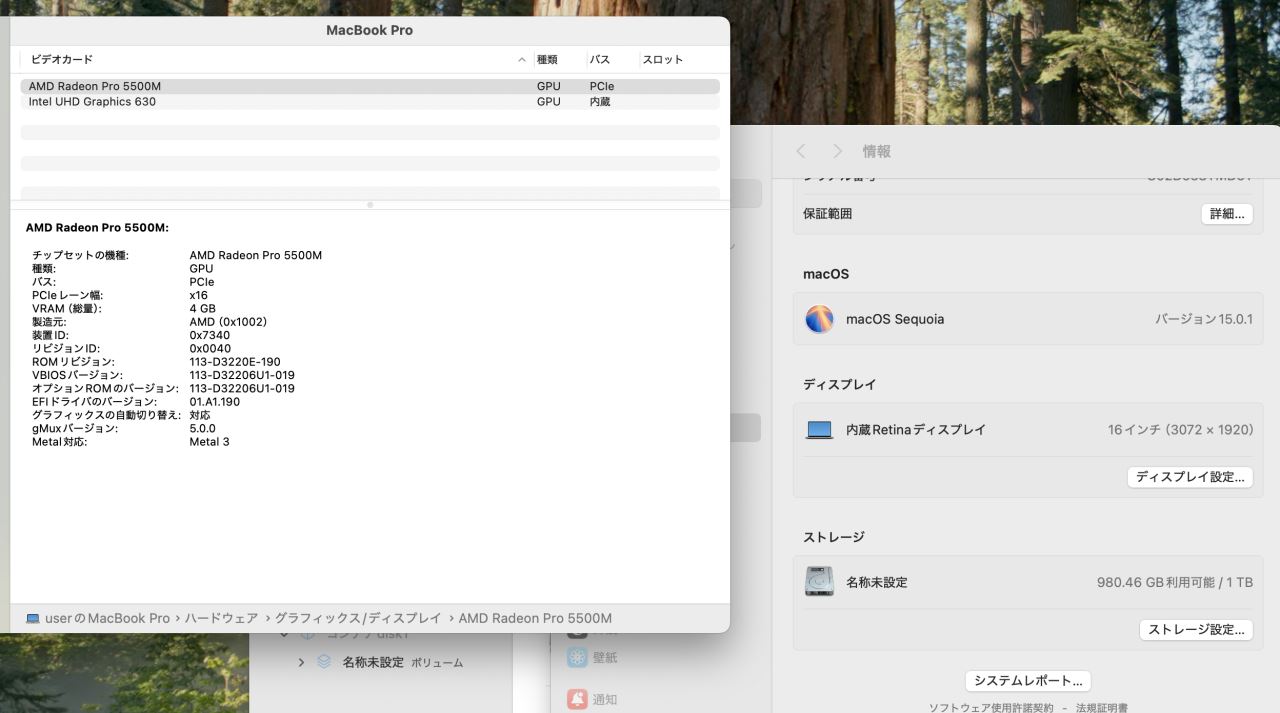The height and width of the screenshot is (713, 1280).
Task: Open ディスプレイ設定... display settings
Action: coord(1190,477)
